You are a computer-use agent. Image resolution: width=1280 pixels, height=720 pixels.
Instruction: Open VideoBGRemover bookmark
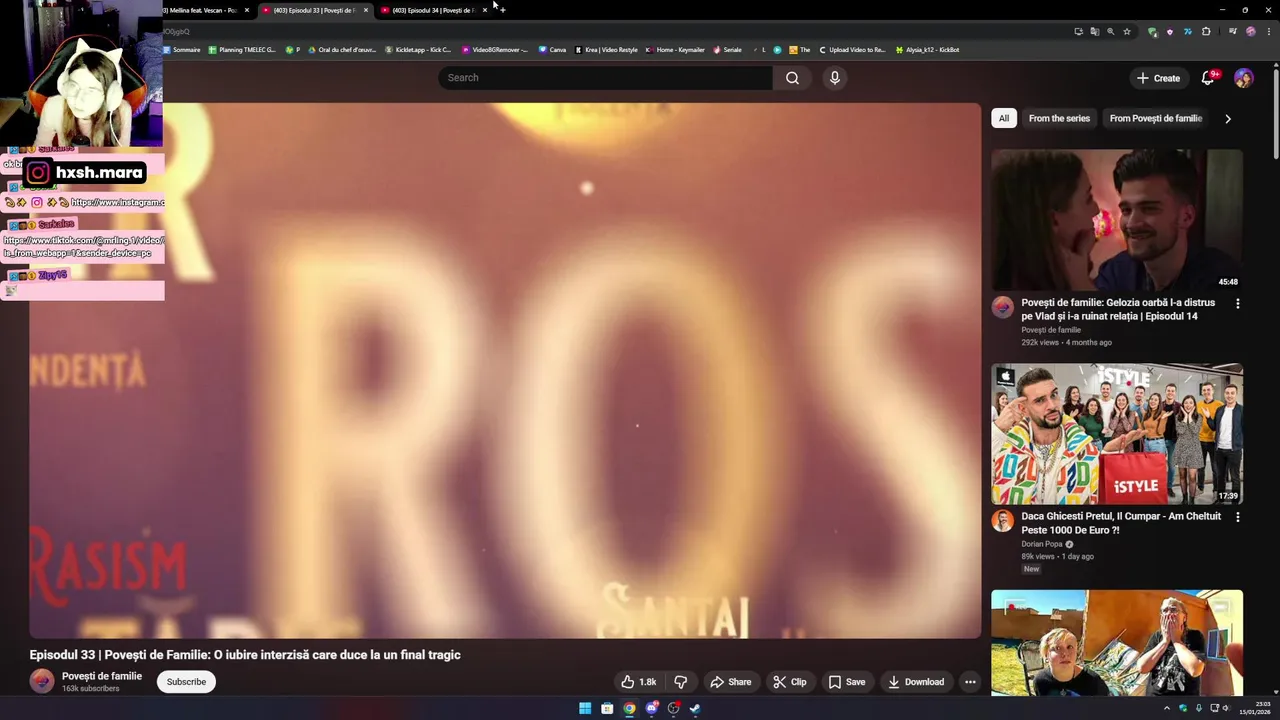click(495, 49)
